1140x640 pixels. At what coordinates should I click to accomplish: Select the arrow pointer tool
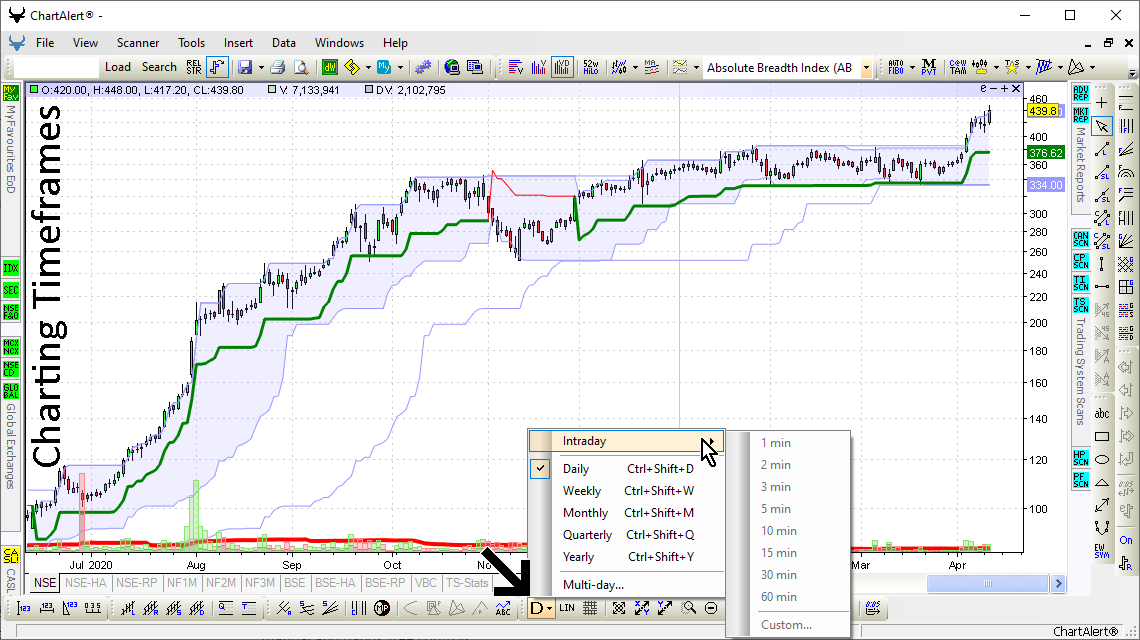click(1101, 126)
